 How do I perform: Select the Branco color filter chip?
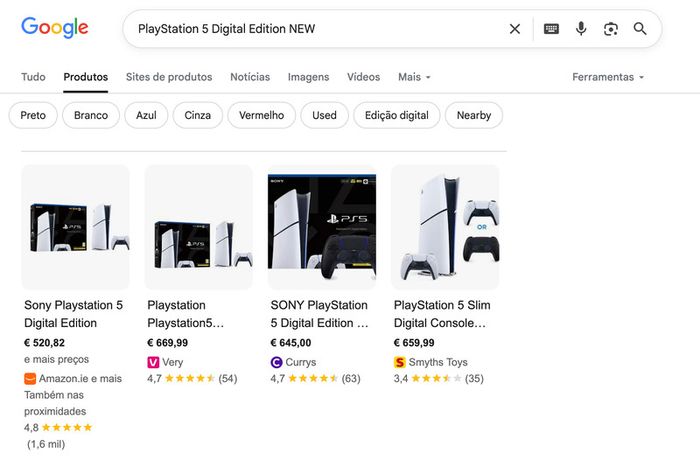pos(91,115)
